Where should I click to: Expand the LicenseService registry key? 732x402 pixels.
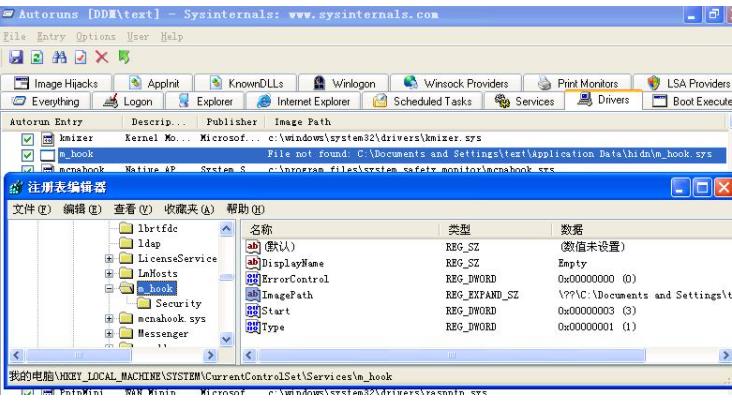click(x=109, y=258)
